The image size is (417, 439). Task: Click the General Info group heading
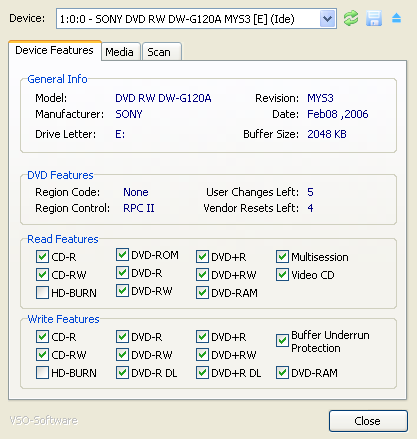point(57,79)
